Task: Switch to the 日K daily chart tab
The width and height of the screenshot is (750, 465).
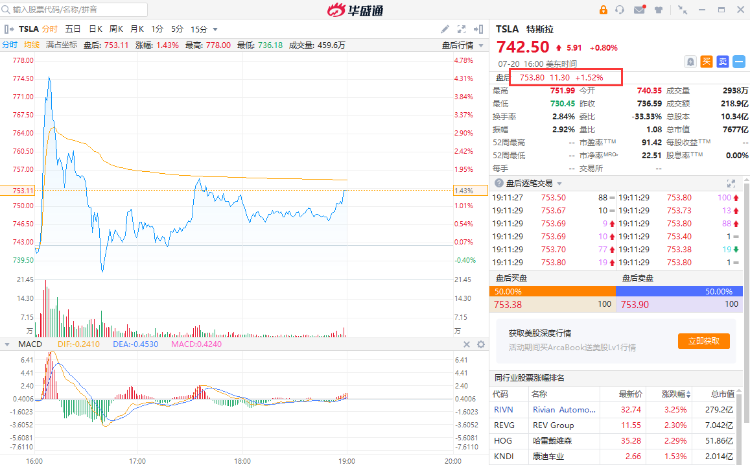Action: [96, 29]
